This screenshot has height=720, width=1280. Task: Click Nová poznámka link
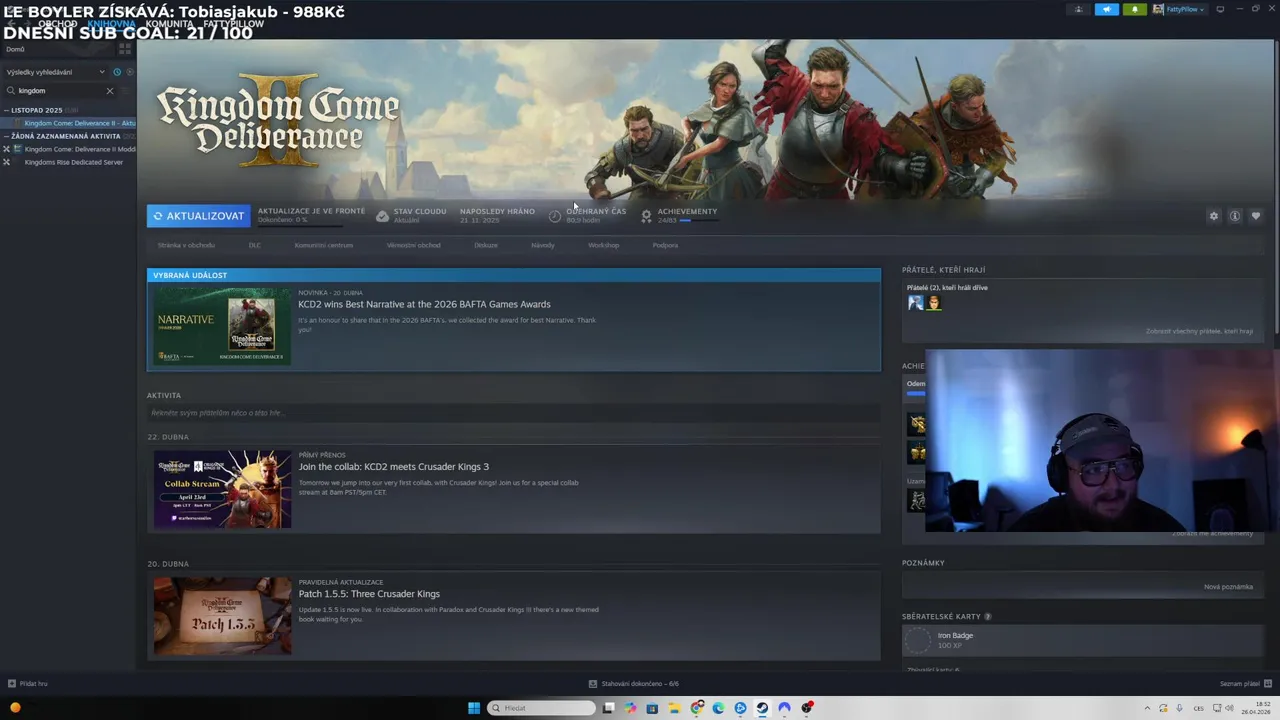coord(1228,587)
